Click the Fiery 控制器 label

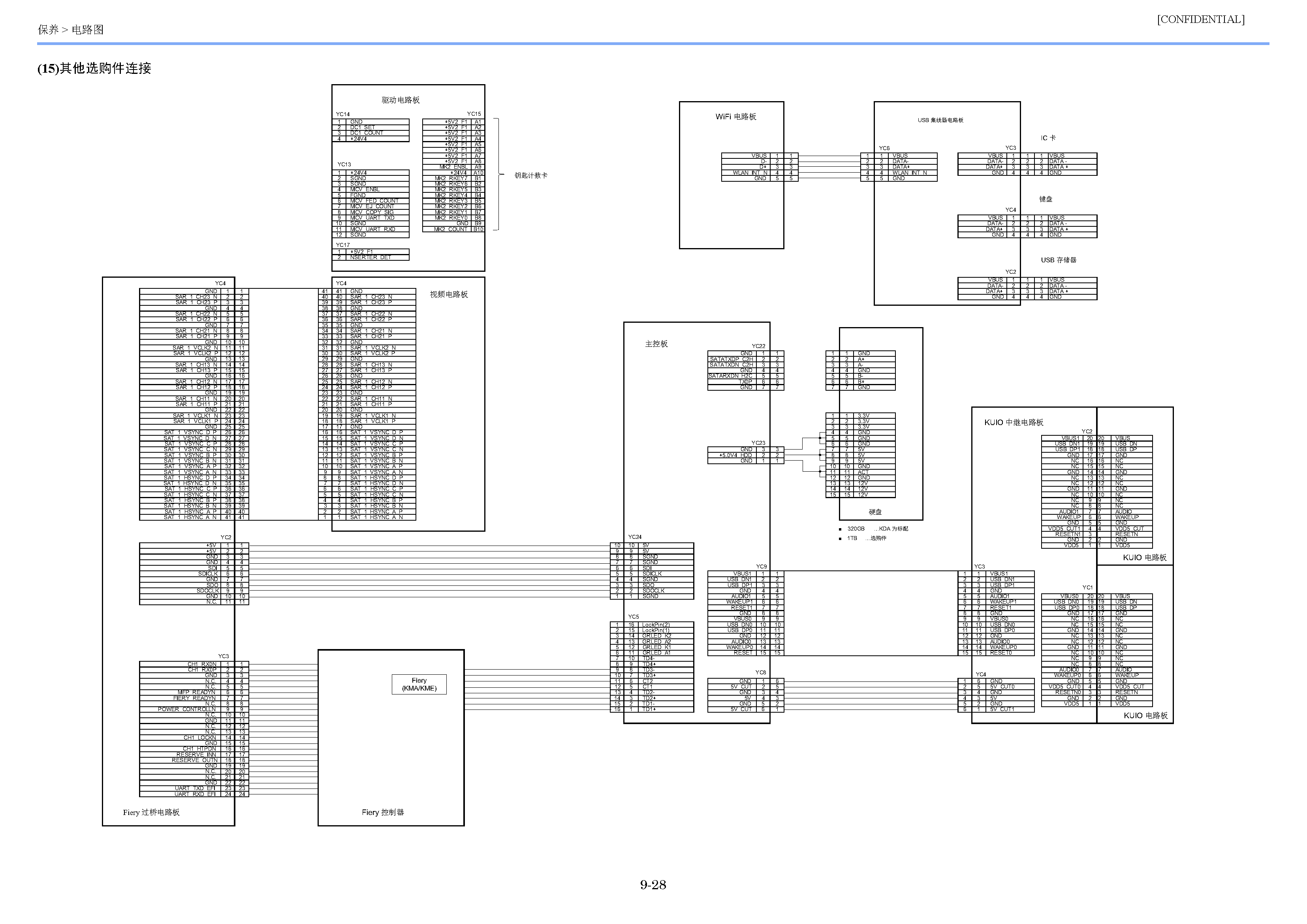383,813
